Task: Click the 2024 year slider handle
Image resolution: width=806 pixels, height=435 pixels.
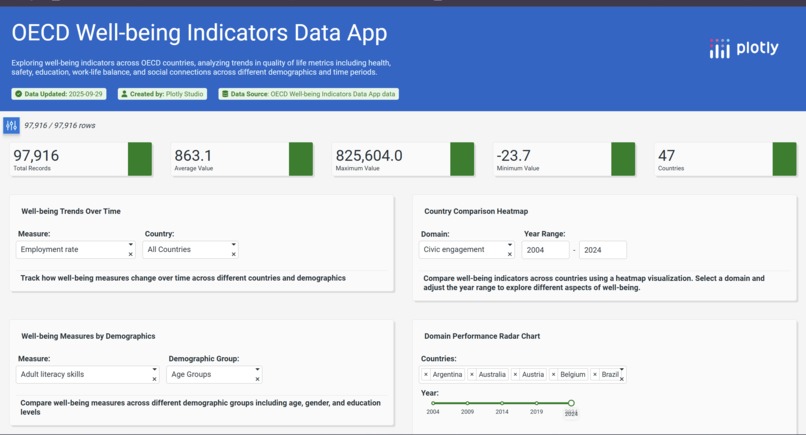Action: tap(571, 403)
